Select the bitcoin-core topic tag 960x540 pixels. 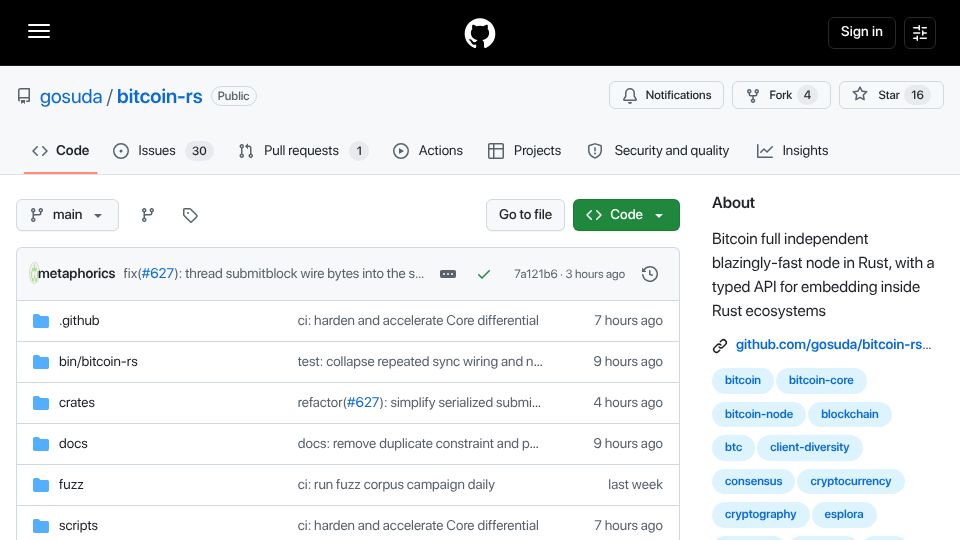click(x=821, y=380)
